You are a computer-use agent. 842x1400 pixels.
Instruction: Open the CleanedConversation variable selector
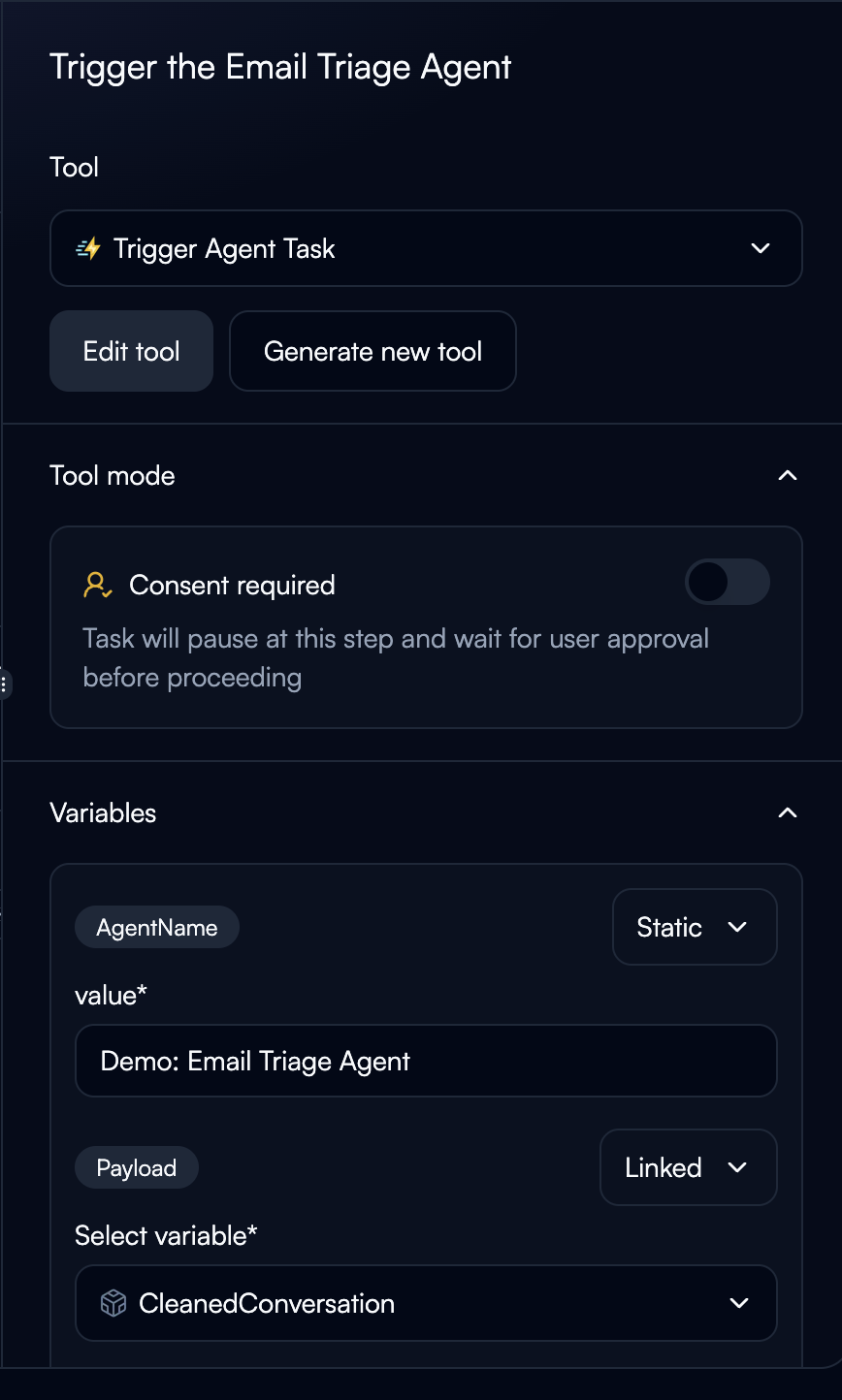pos(426,1303)
